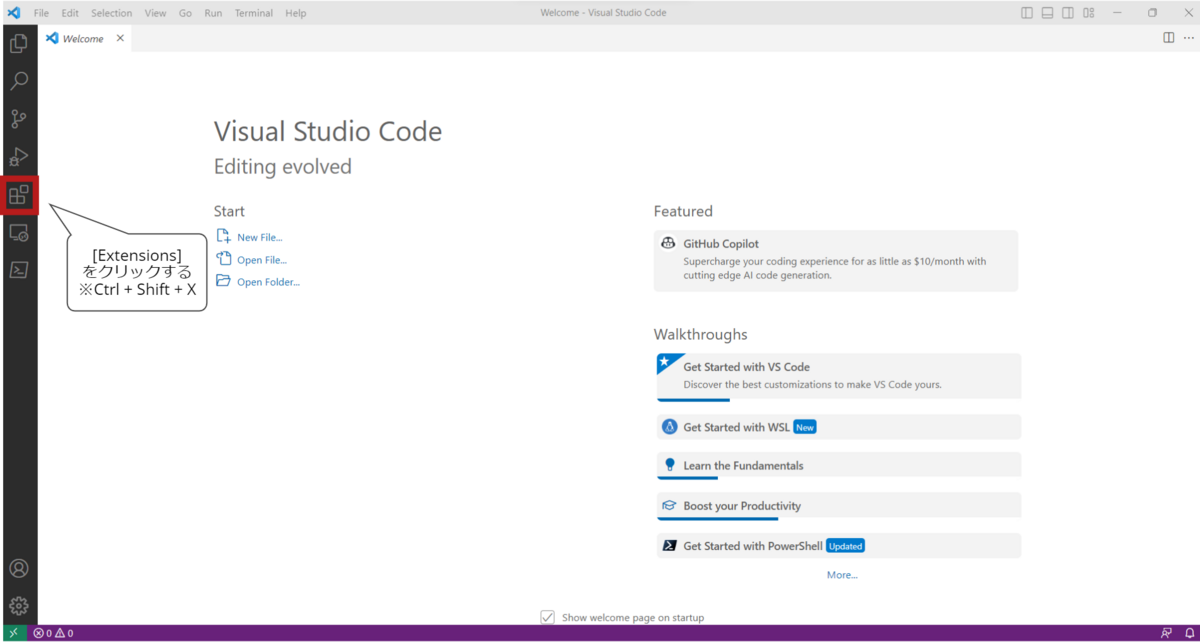Viewport: 1200px width, 642px height.
Task: Open Customize Layout icon in title bar
Action: pos(1089,13)
